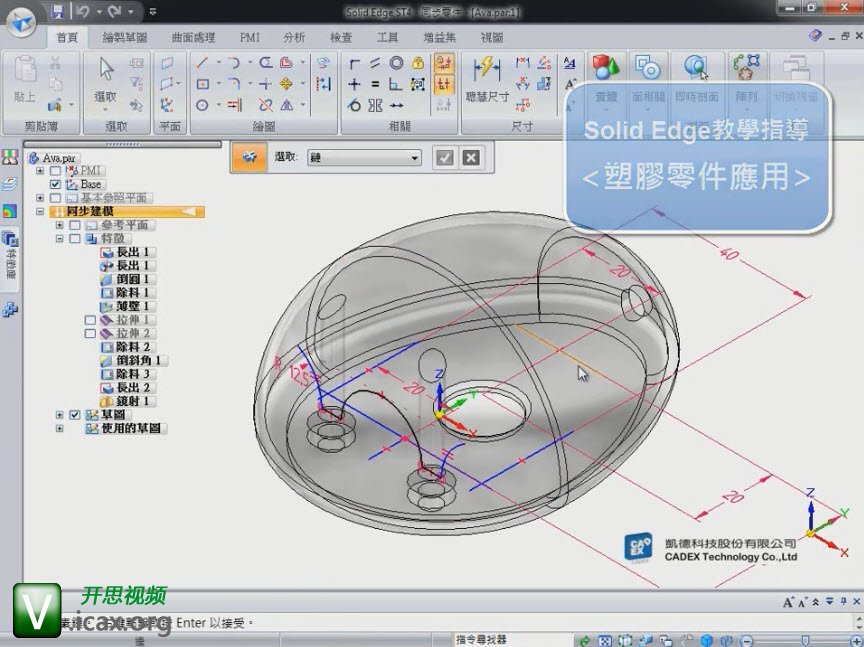Click the X cancel button on command bar
Viewport: 864px width, 647px height.
[471, 157]
